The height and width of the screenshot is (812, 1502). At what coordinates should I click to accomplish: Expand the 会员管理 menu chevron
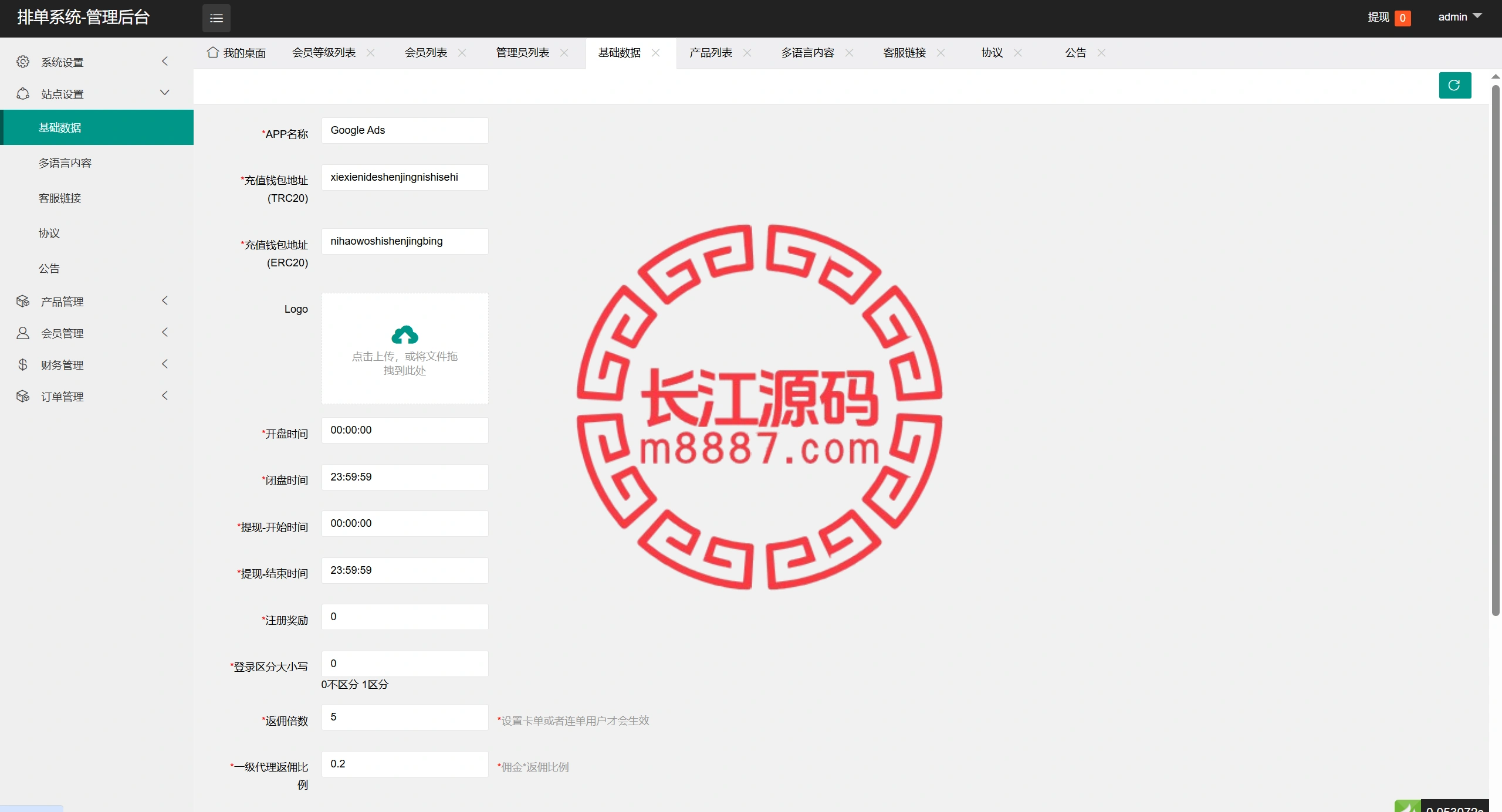[165, 332]
